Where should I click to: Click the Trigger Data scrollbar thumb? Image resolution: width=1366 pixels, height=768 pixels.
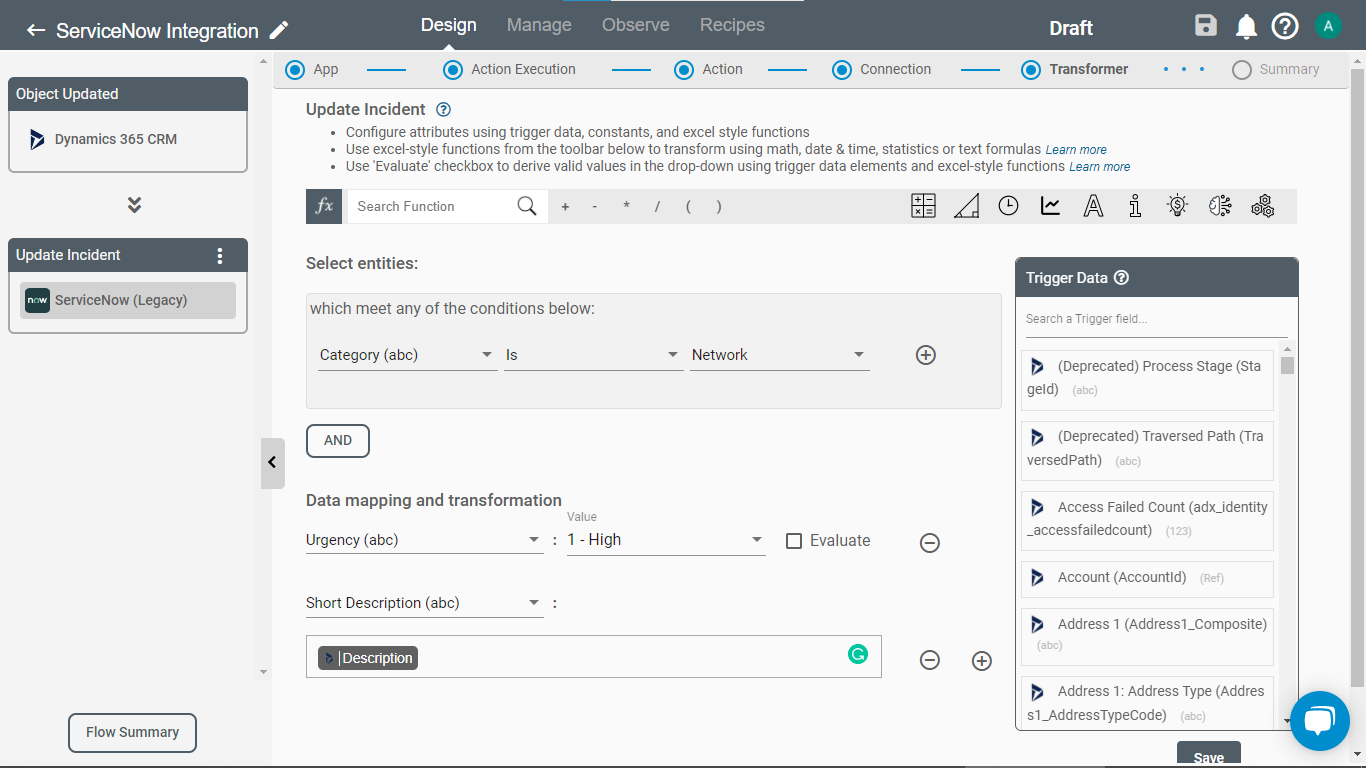tap(1287, 365)
